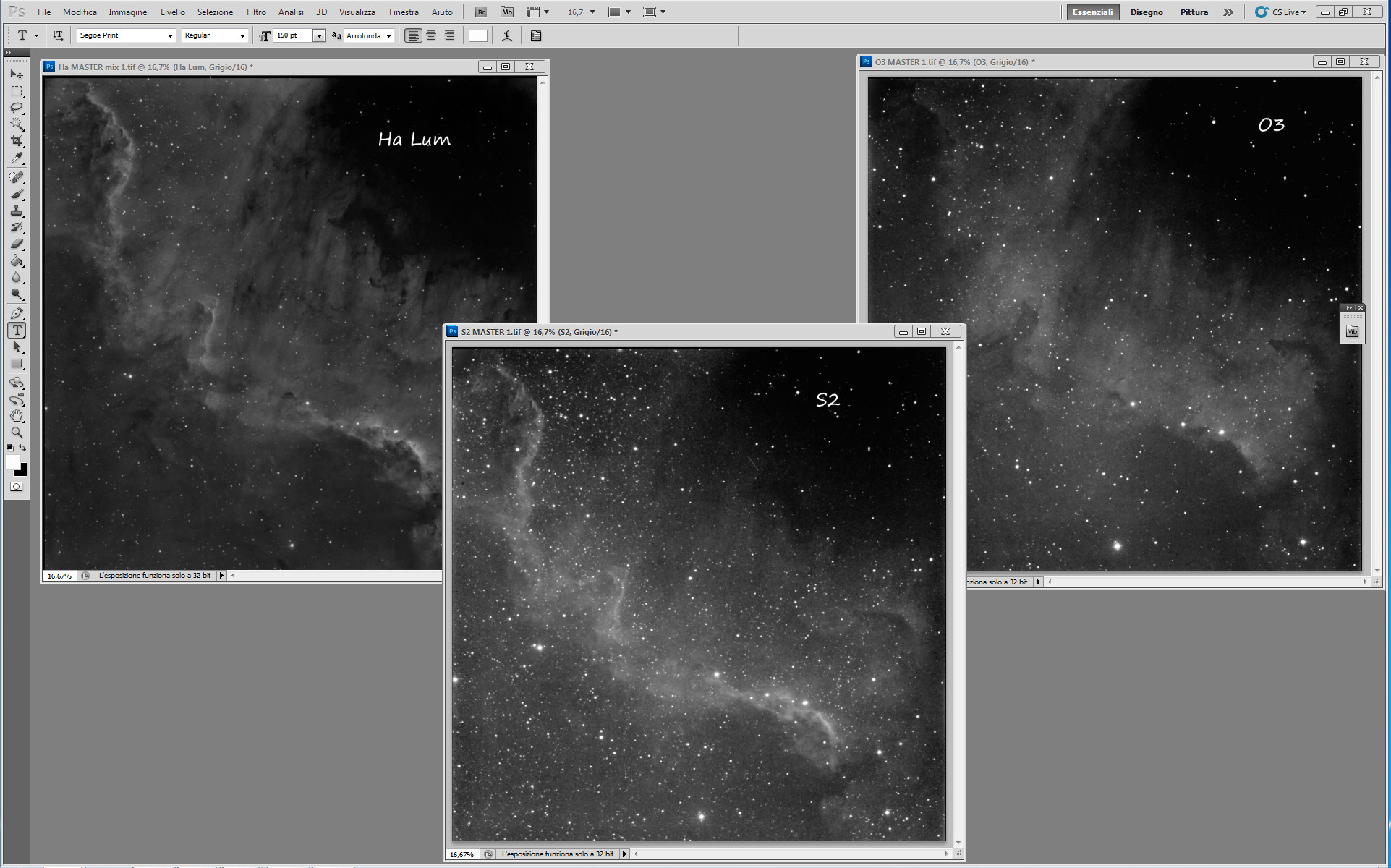Select the Zoom tool

pyautogui.click(x=17, y=433)
